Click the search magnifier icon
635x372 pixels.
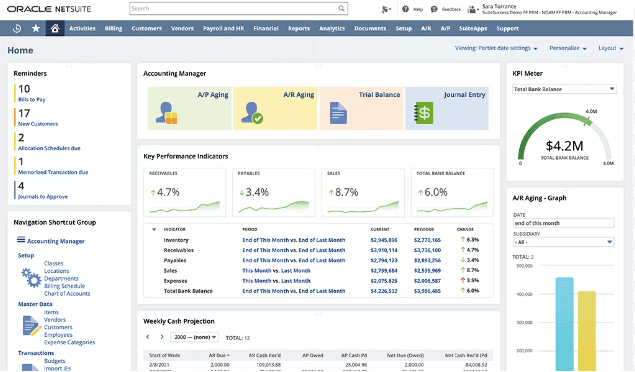pos(341,9)
